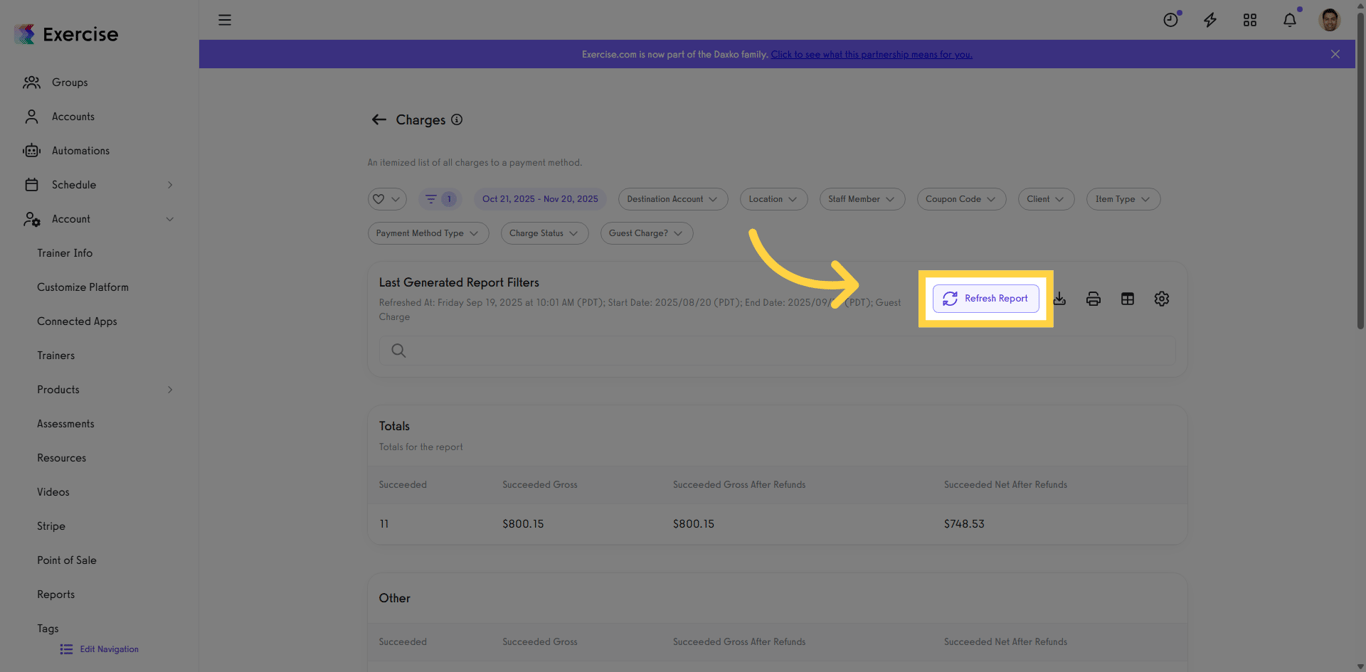
Task: Open the Daxko partnership link
Action: coord(871,54)
